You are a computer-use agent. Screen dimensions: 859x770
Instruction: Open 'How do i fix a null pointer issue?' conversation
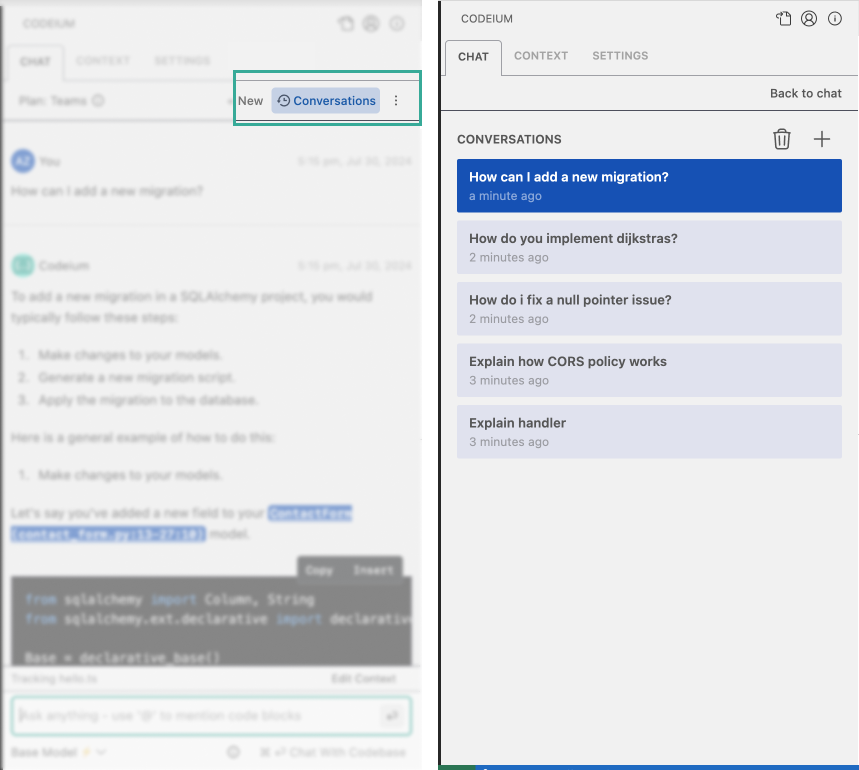click(649, 308)
